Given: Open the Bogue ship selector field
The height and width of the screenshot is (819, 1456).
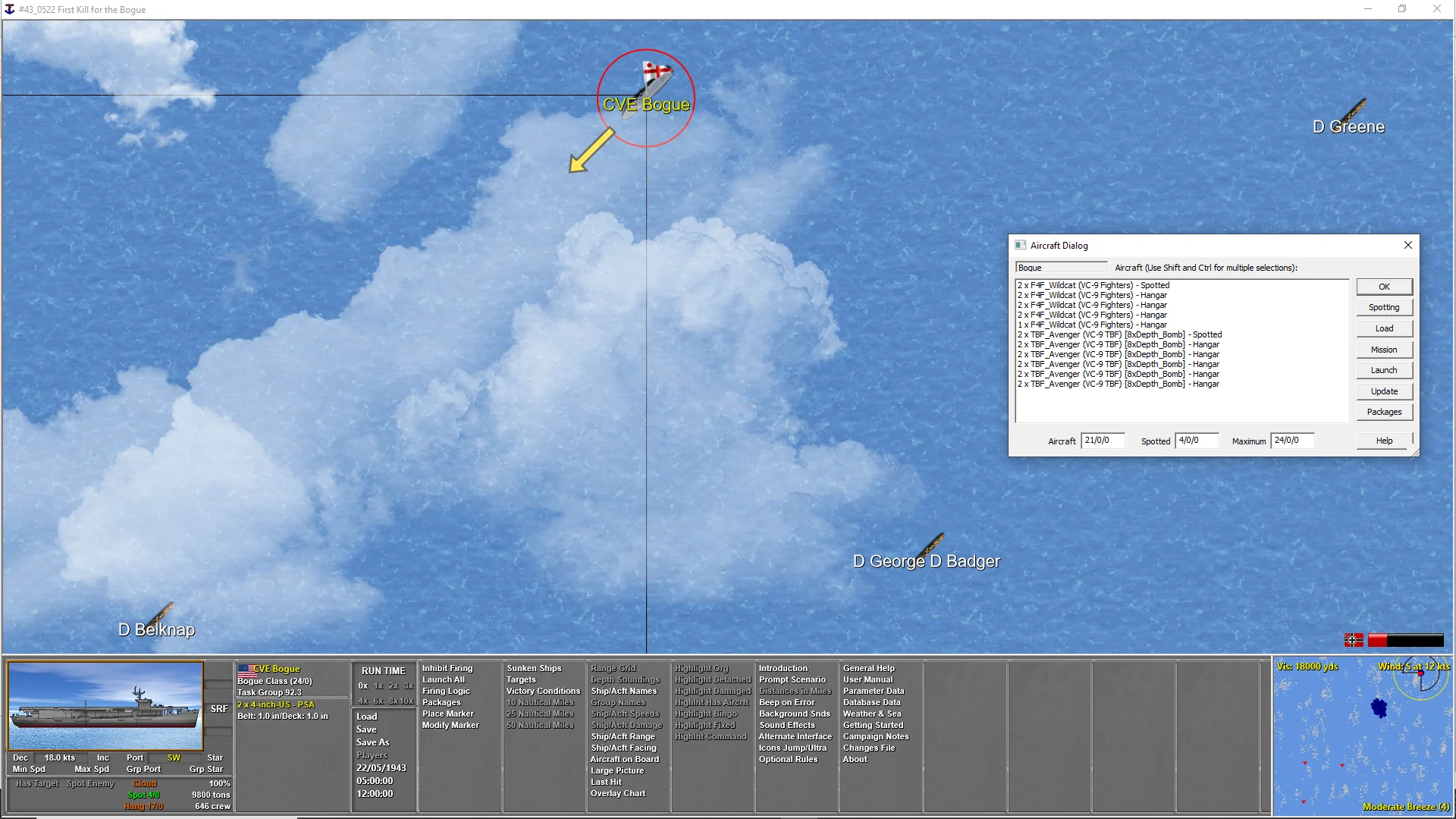Looking at the screenshot, I should point(1061,268).
